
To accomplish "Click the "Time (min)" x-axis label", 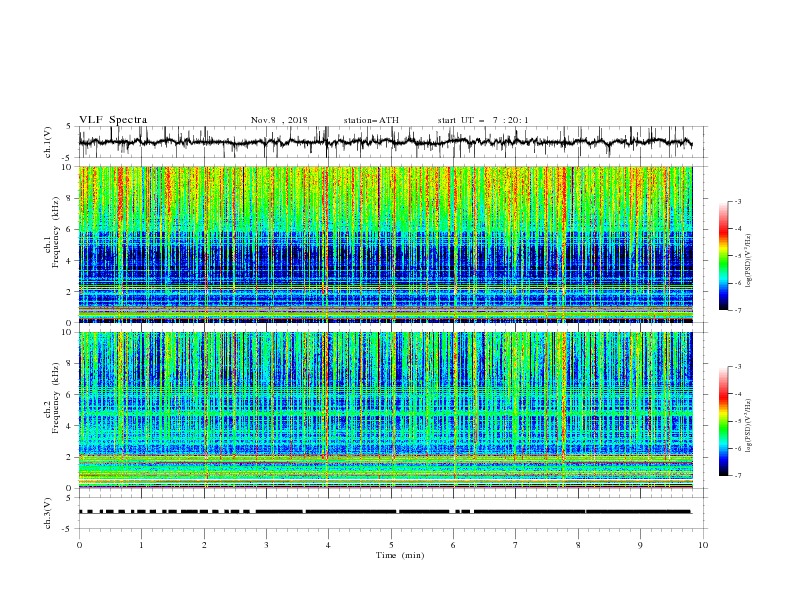I will [x=400, y=555].
